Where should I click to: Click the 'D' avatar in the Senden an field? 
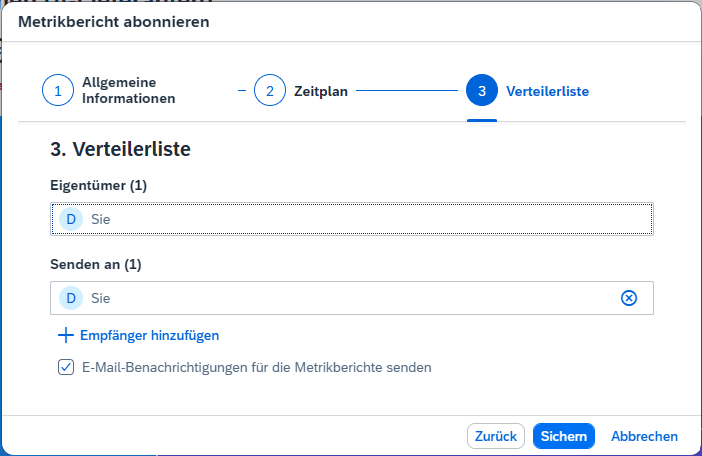pos(71,298)
